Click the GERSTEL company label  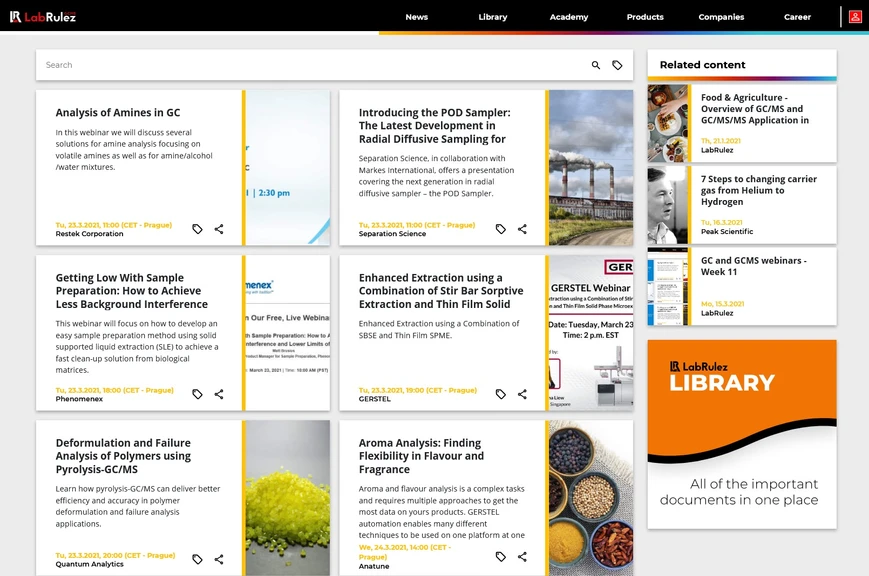coord(375,399)
